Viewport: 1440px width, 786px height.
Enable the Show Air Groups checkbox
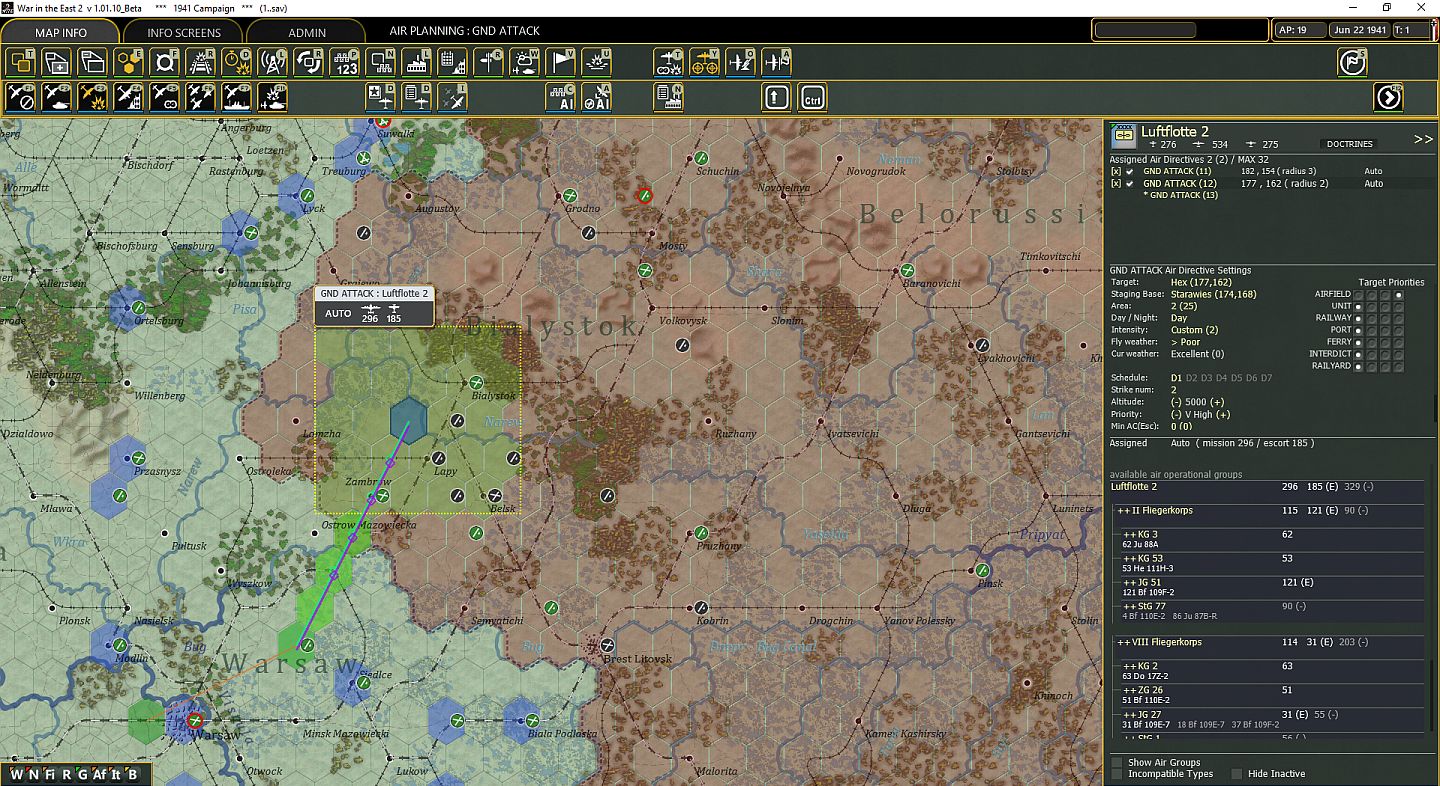point(1116,762)
